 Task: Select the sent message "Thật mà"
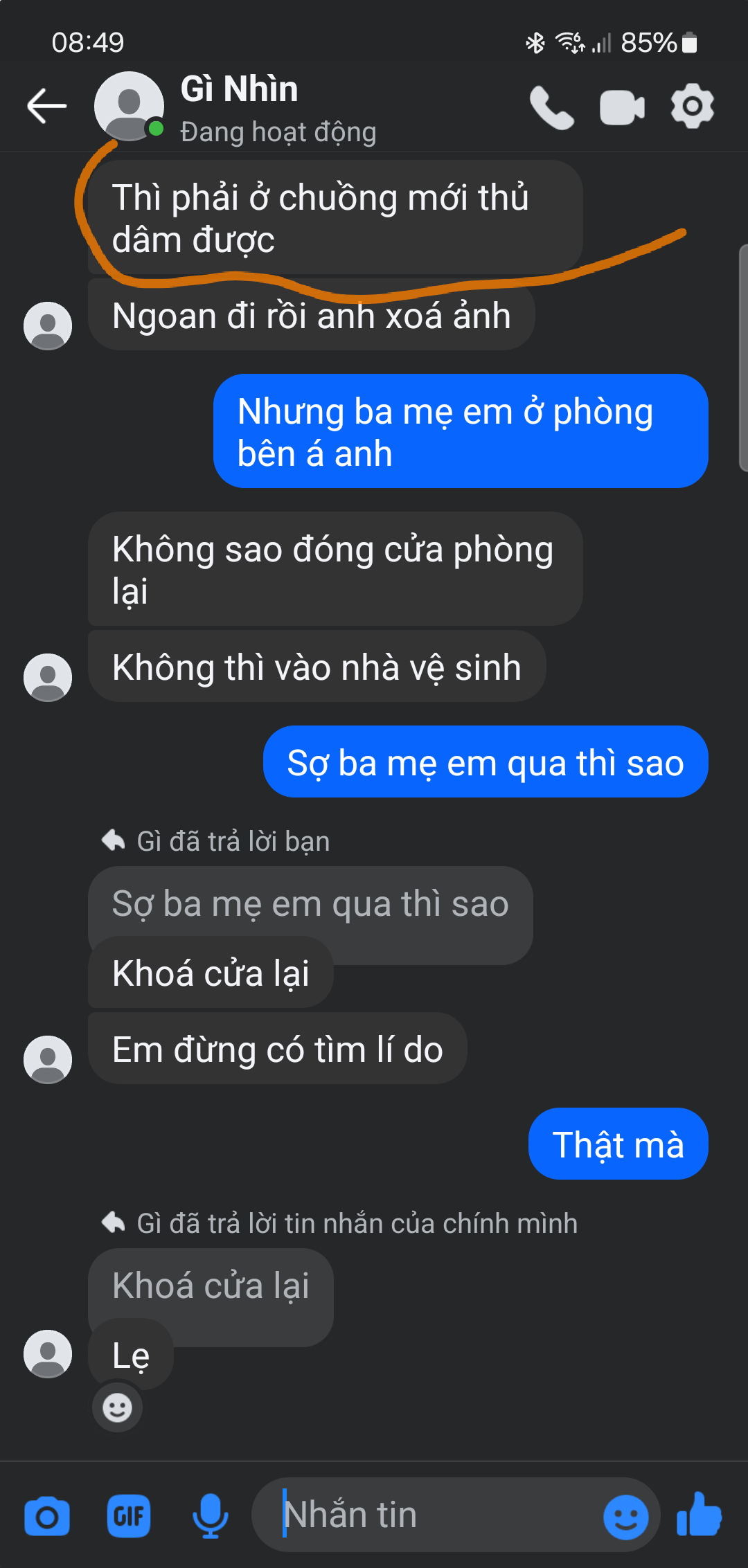point(618,1144)
